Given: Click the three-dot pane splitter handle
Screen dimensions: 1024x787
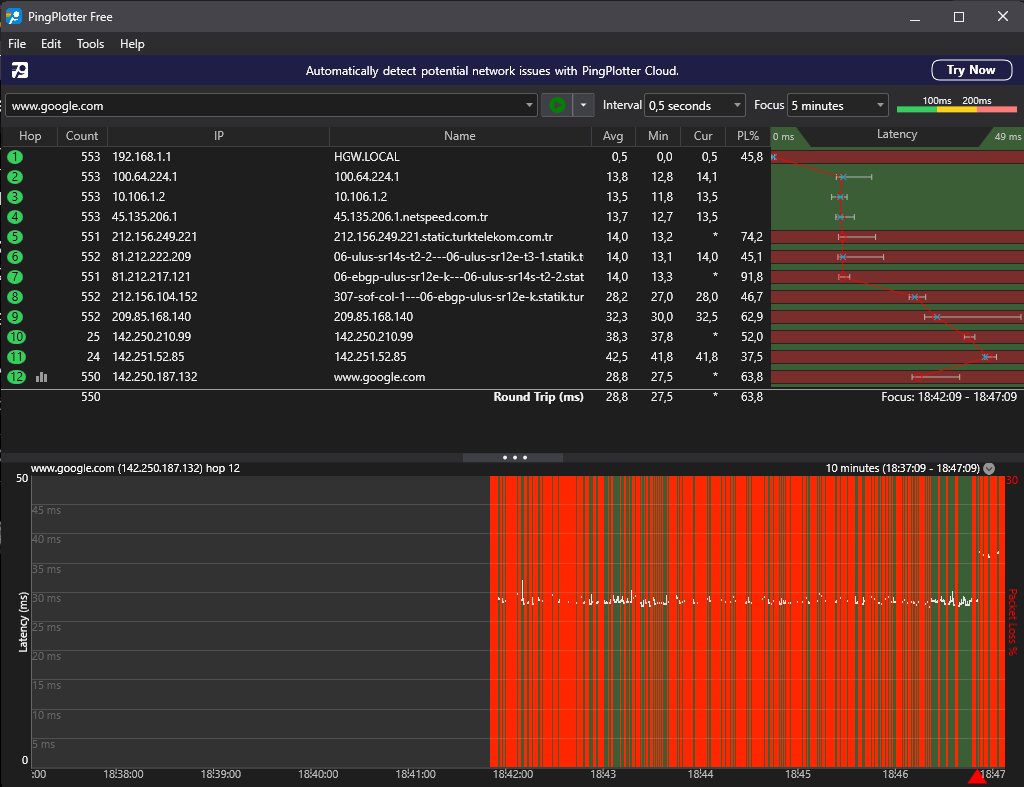Looking at the screenshot, I should 514,457.
